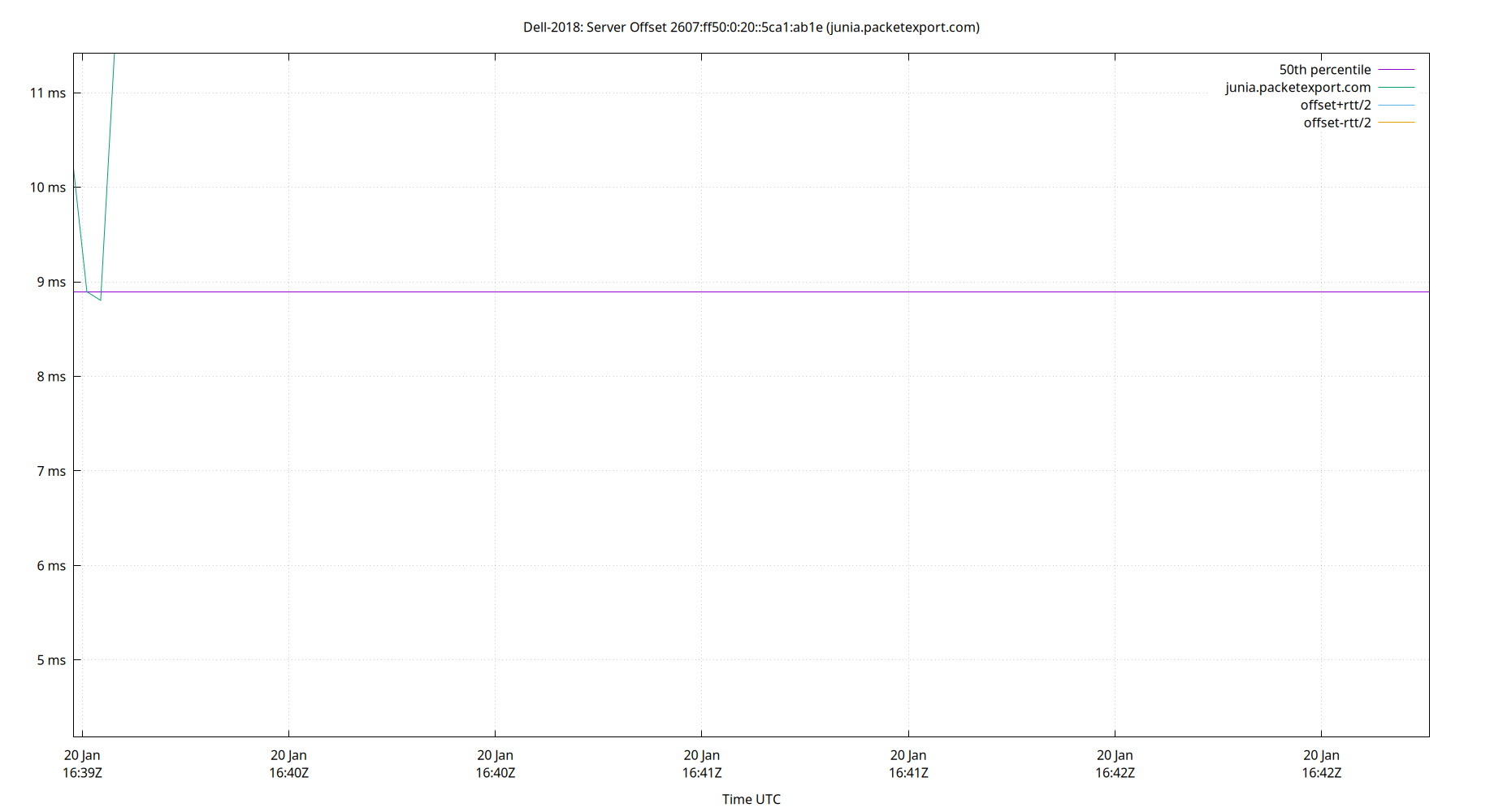Screen dimensions: 1503x812
Task: Click the 11 ms axis tick label
Action: [x=49, y=93]
